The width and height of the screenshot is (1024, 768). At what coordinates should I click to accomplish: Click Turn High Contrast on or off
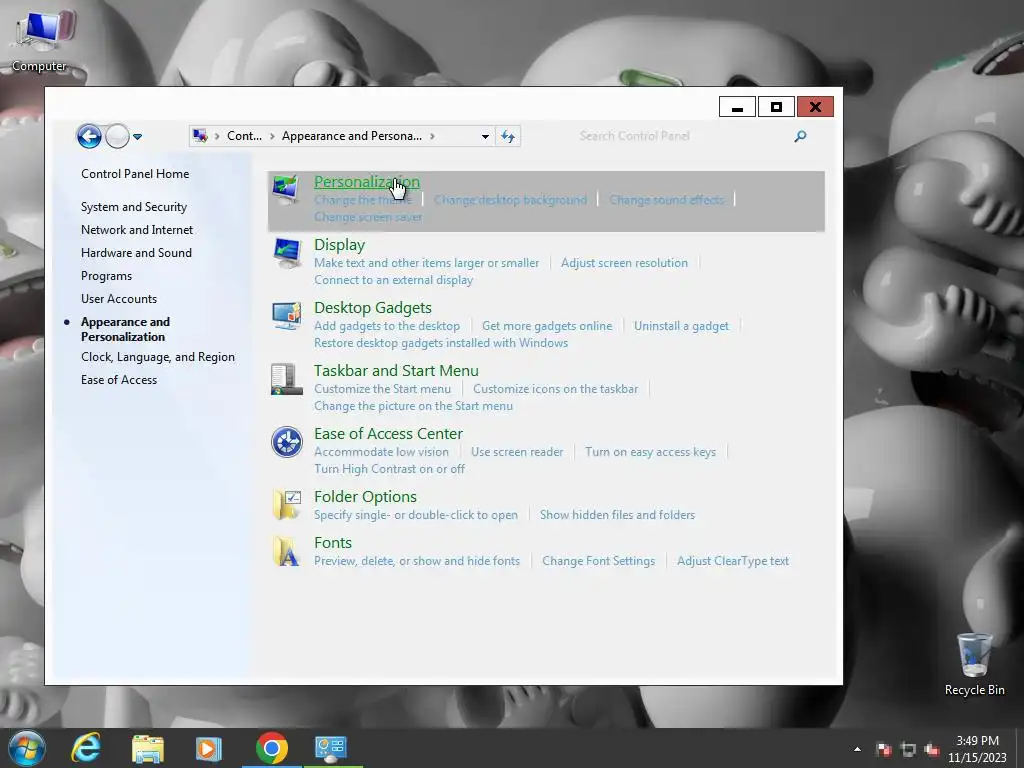tap(389, 469)
